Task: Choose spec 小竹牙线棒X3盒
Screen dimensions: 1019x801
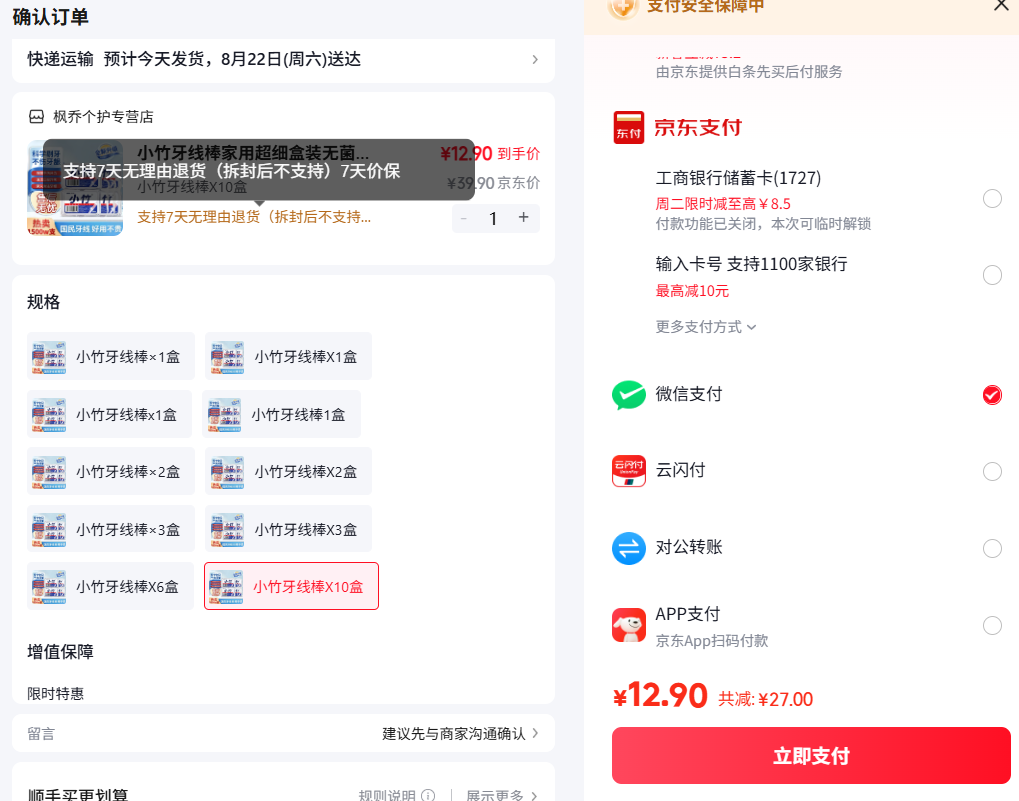Action: click(x=288, y=529)
